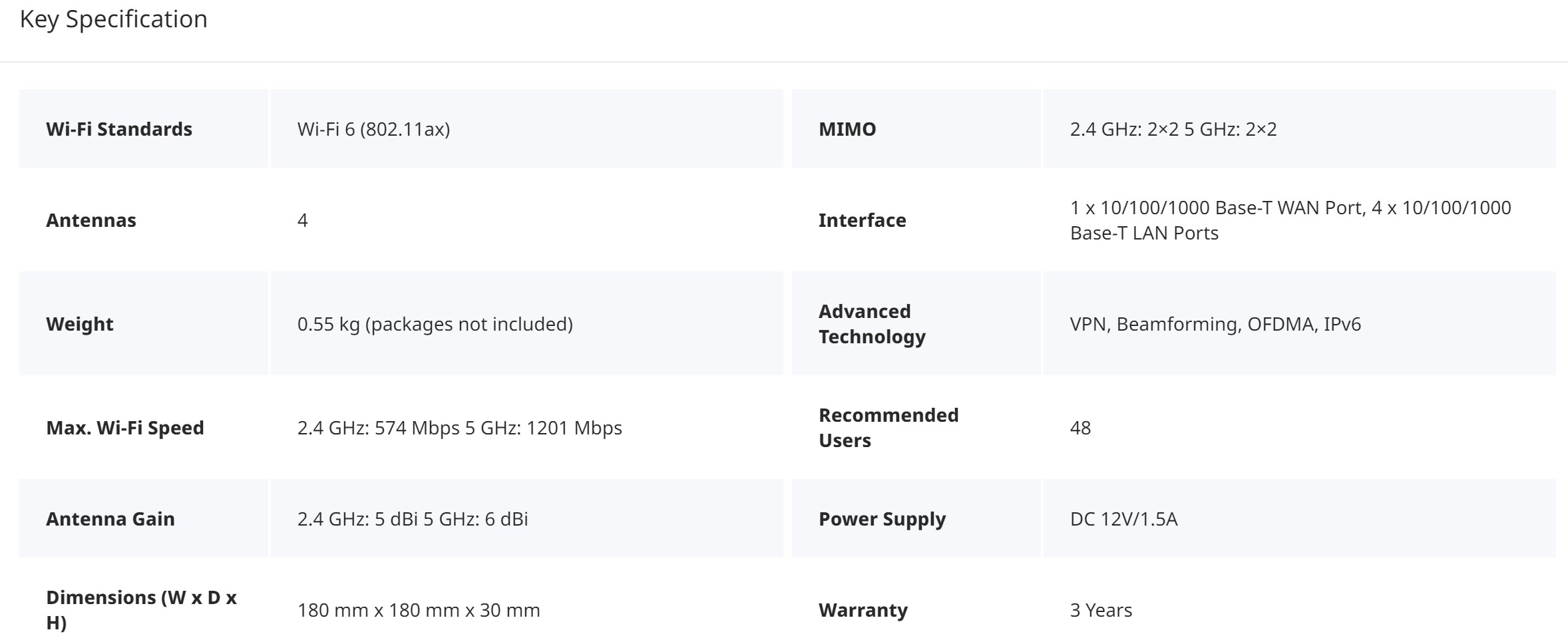
Task: Click the Antenna Gain label
Action: (110, 519)
